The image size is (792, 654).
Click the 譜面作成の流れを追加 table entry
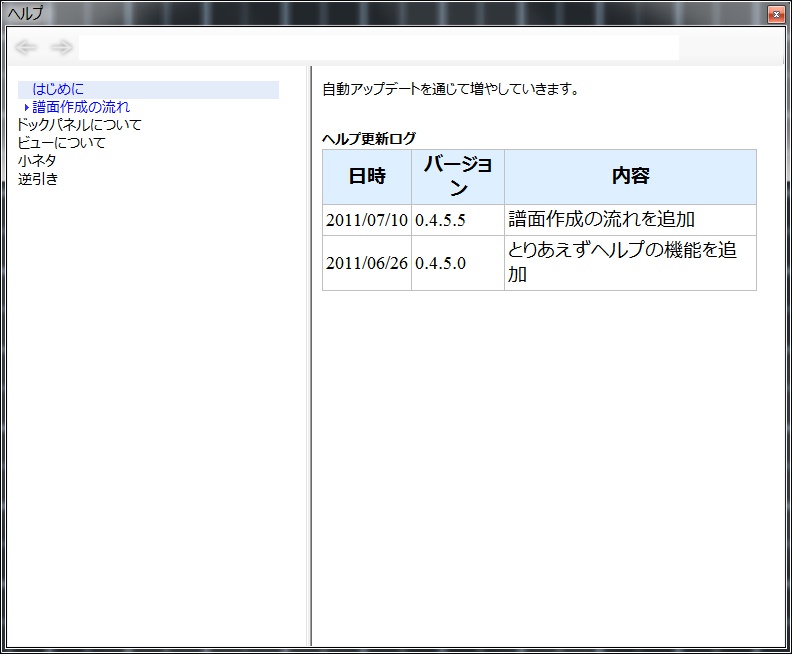[601, 220]
